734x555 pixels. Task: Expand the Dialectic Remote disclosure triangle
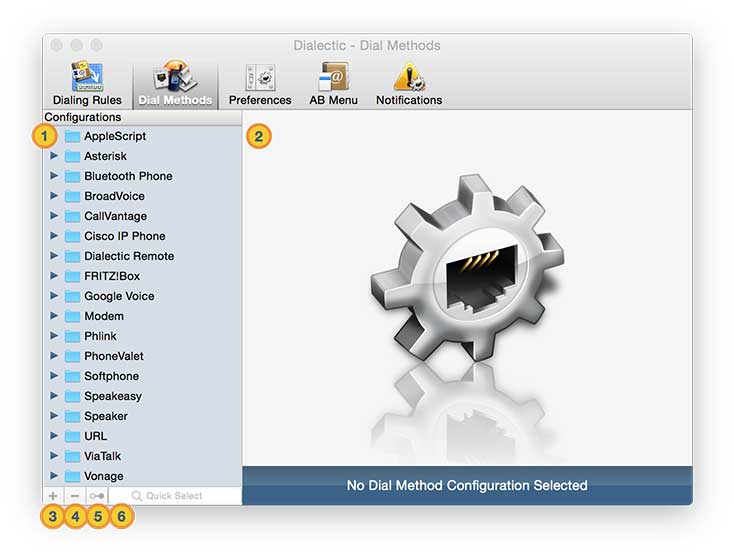point(54,256)
